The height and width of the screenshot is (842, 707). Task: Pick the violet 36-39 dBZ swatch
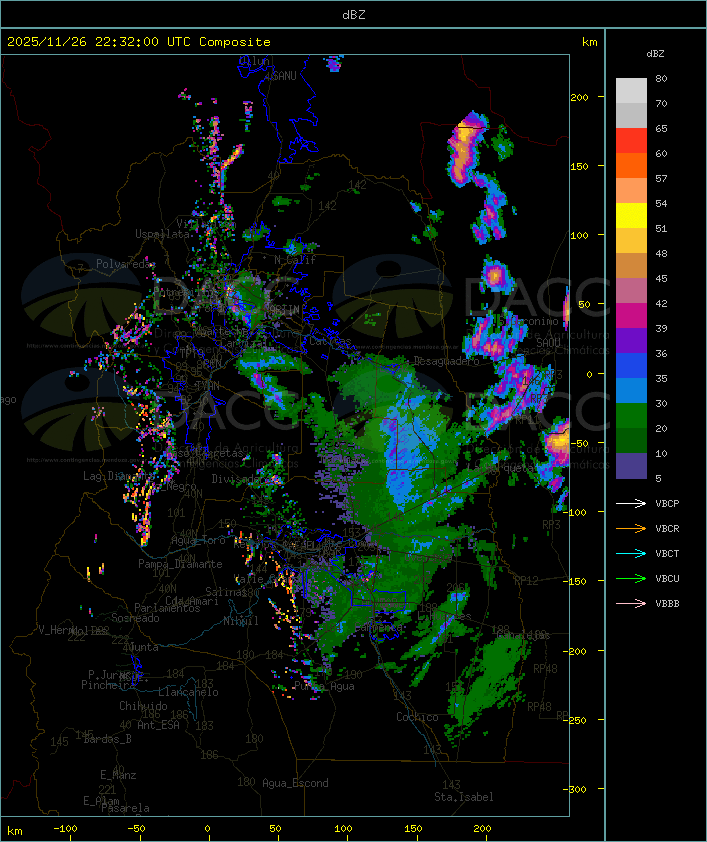tap(631, 340)
